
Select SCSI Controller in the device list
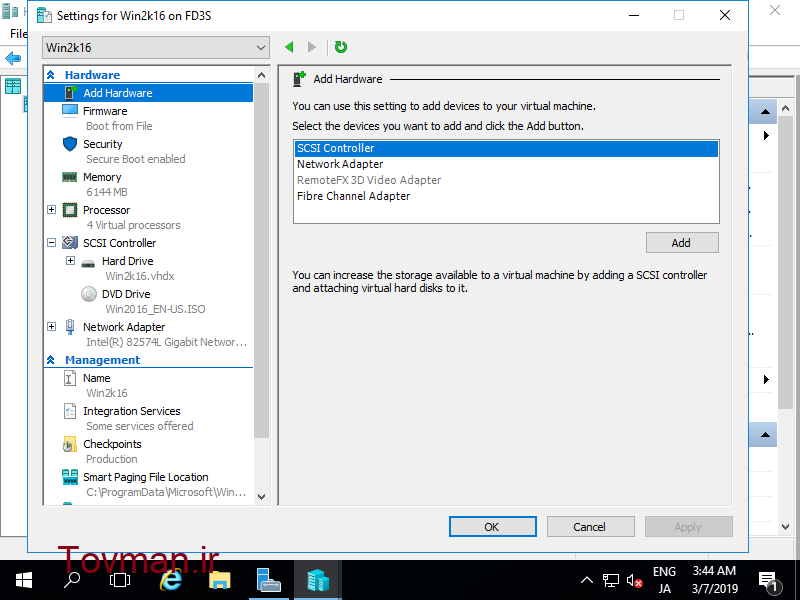click(506, 148)
